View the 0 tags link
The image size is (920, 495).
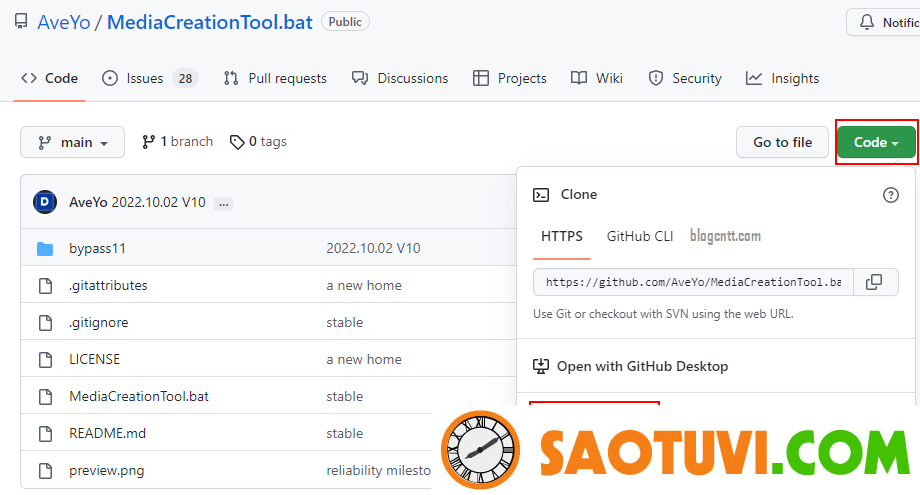click(x=258, y=142)
